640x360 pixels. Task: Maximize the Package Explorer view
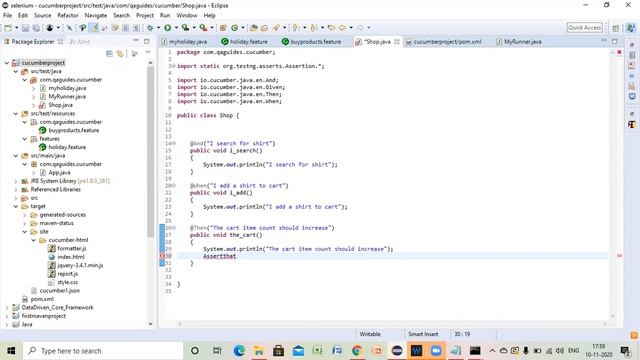coord(147,41)
